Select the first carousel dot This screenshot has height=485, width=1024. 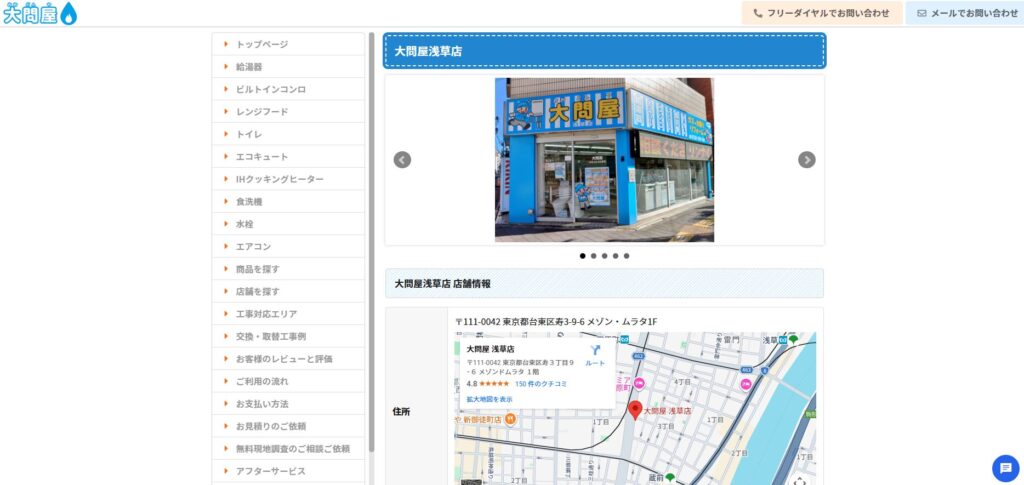pos(583,256)
